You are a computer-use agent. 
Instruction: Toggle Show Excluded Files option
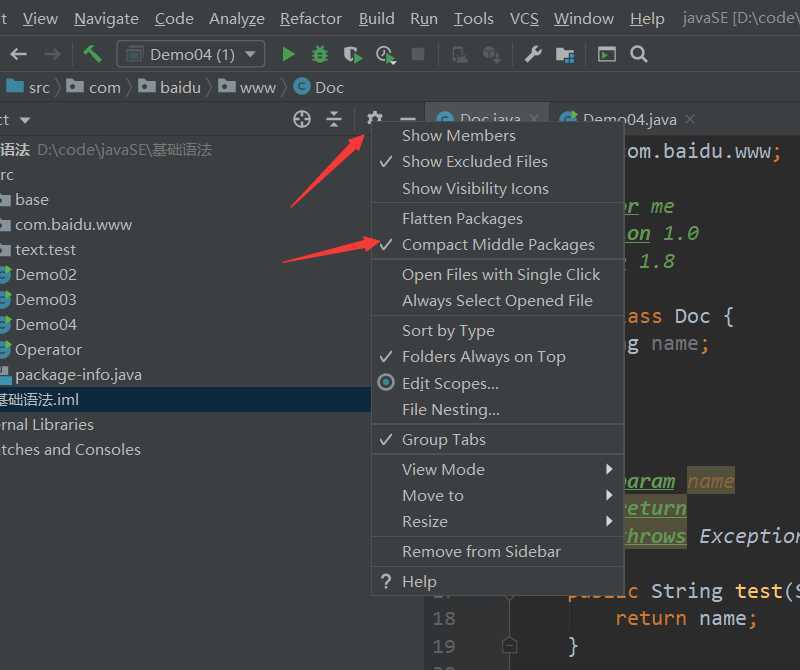tap(498, 162)
